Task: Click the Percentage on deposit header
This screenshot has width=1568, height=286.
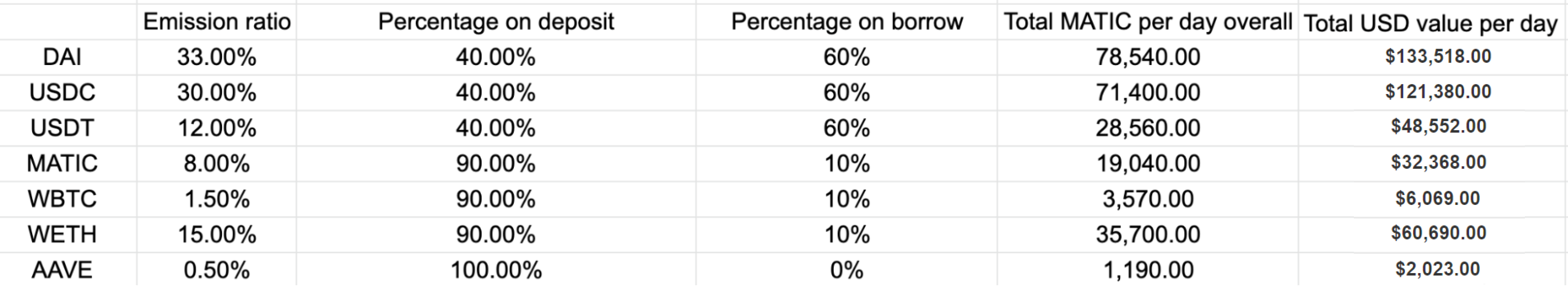Action: pos(496,22)
